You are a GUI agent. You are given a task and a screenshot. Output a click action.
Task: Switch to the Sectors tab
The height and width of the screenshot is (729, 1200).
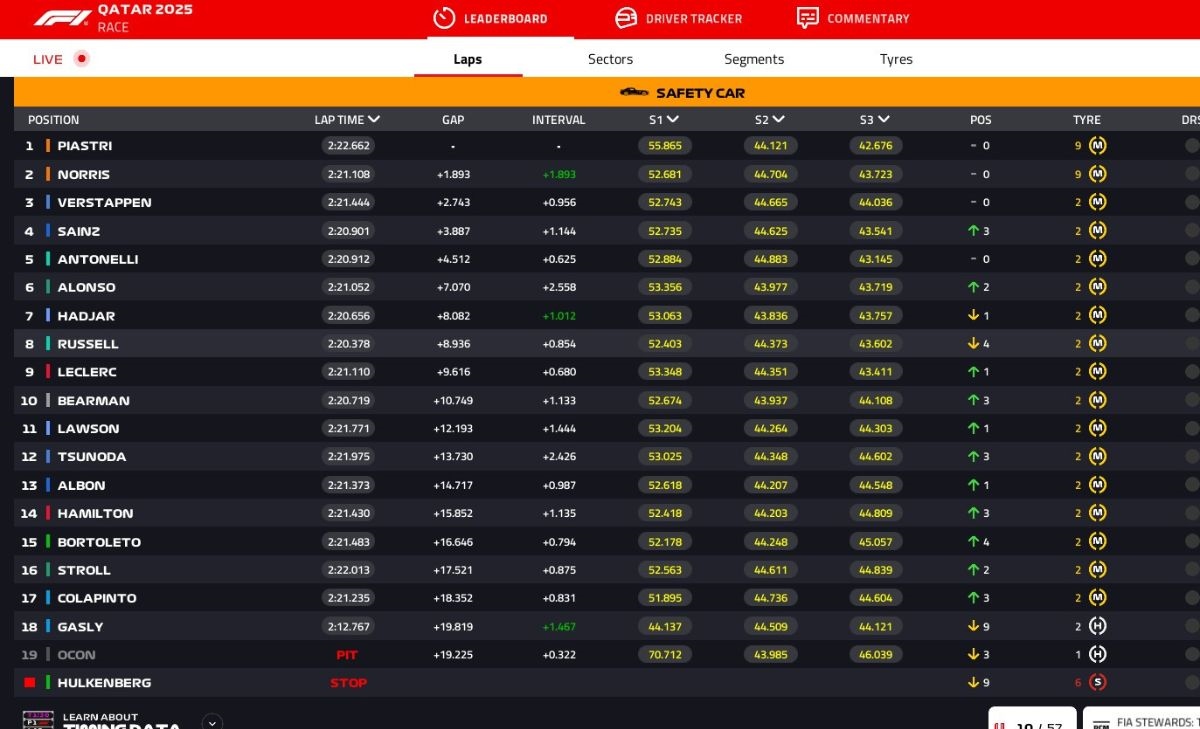pos(610,59)
